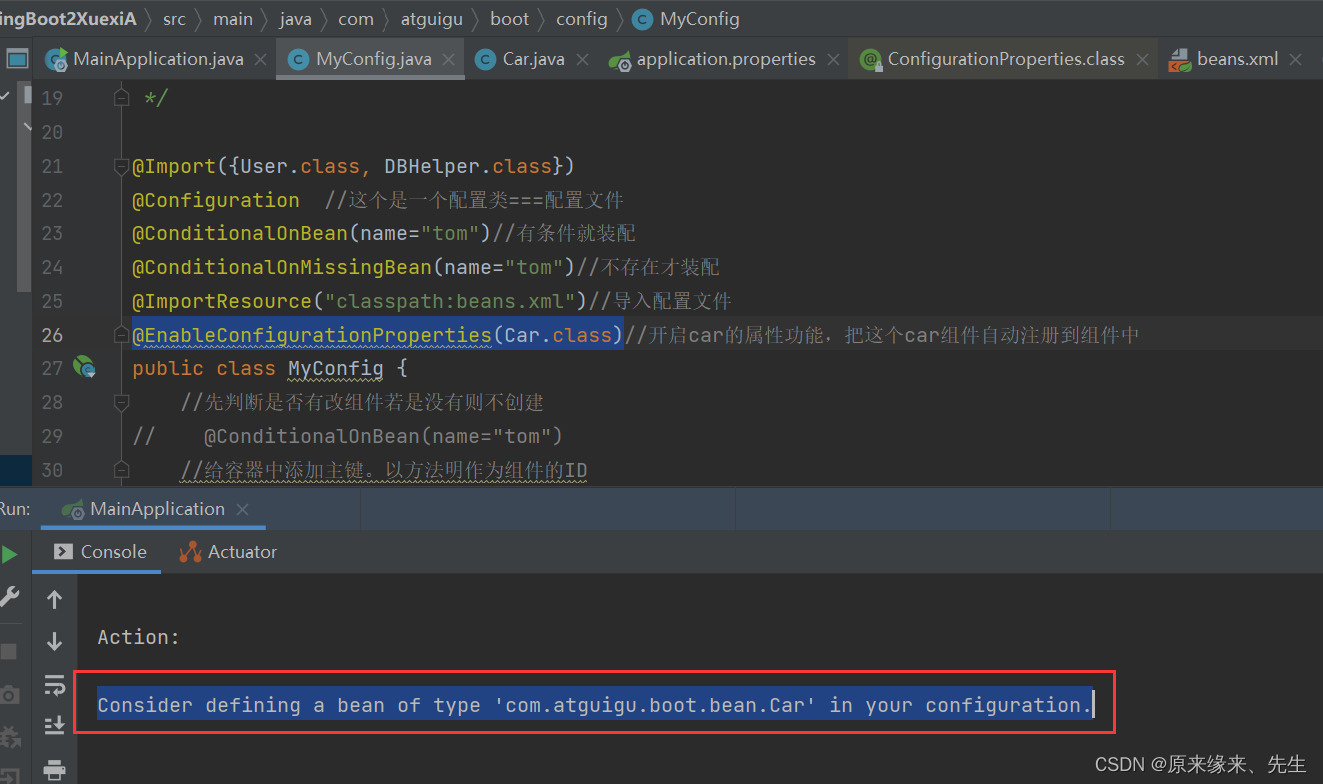Image resolution: width=1323 pixels, height=784 pixels.
Task: Click 'boot' in the breadcrumb path
Action: tap(510, 19)
